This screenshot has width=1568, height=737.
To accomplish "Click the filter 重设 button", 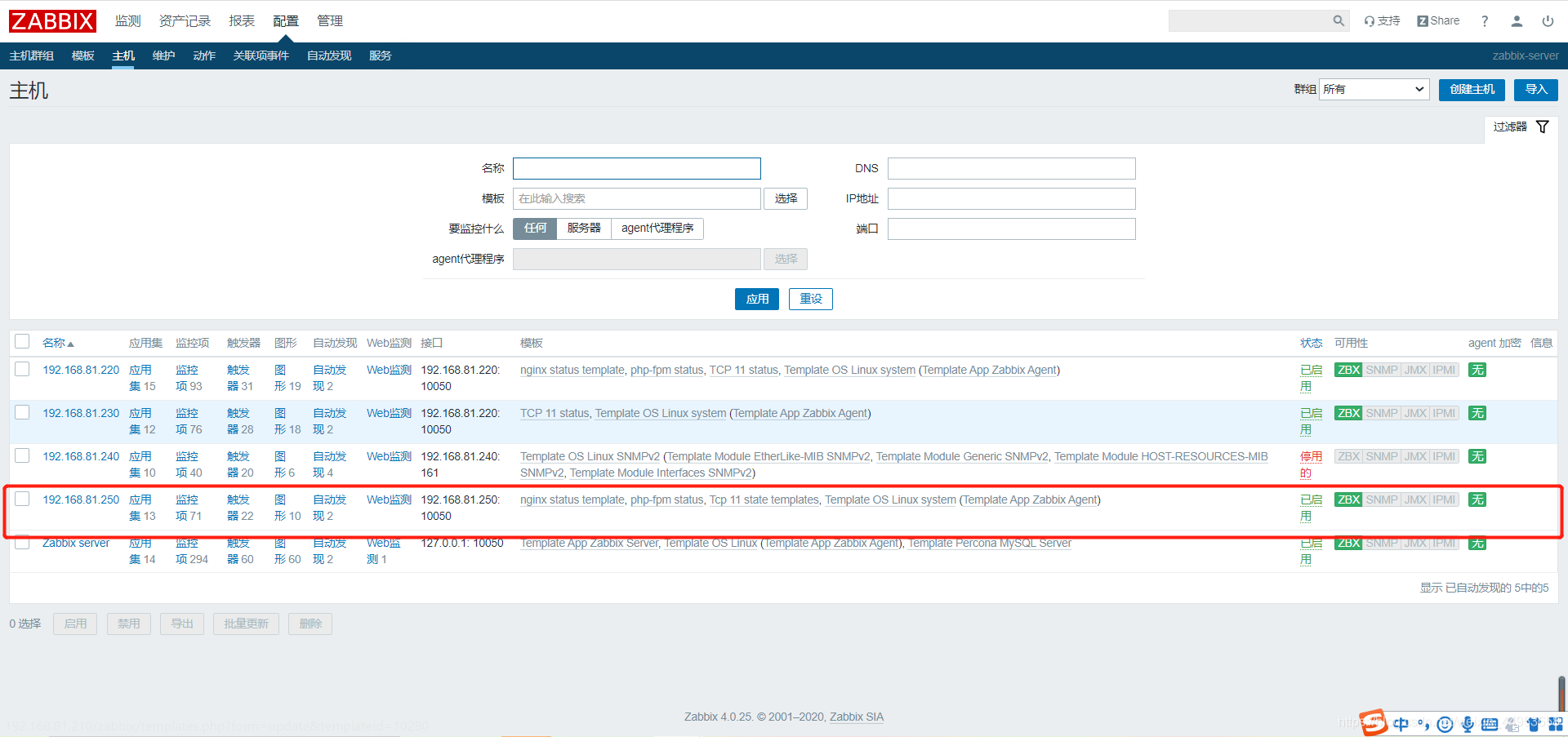I will [811, 299].
